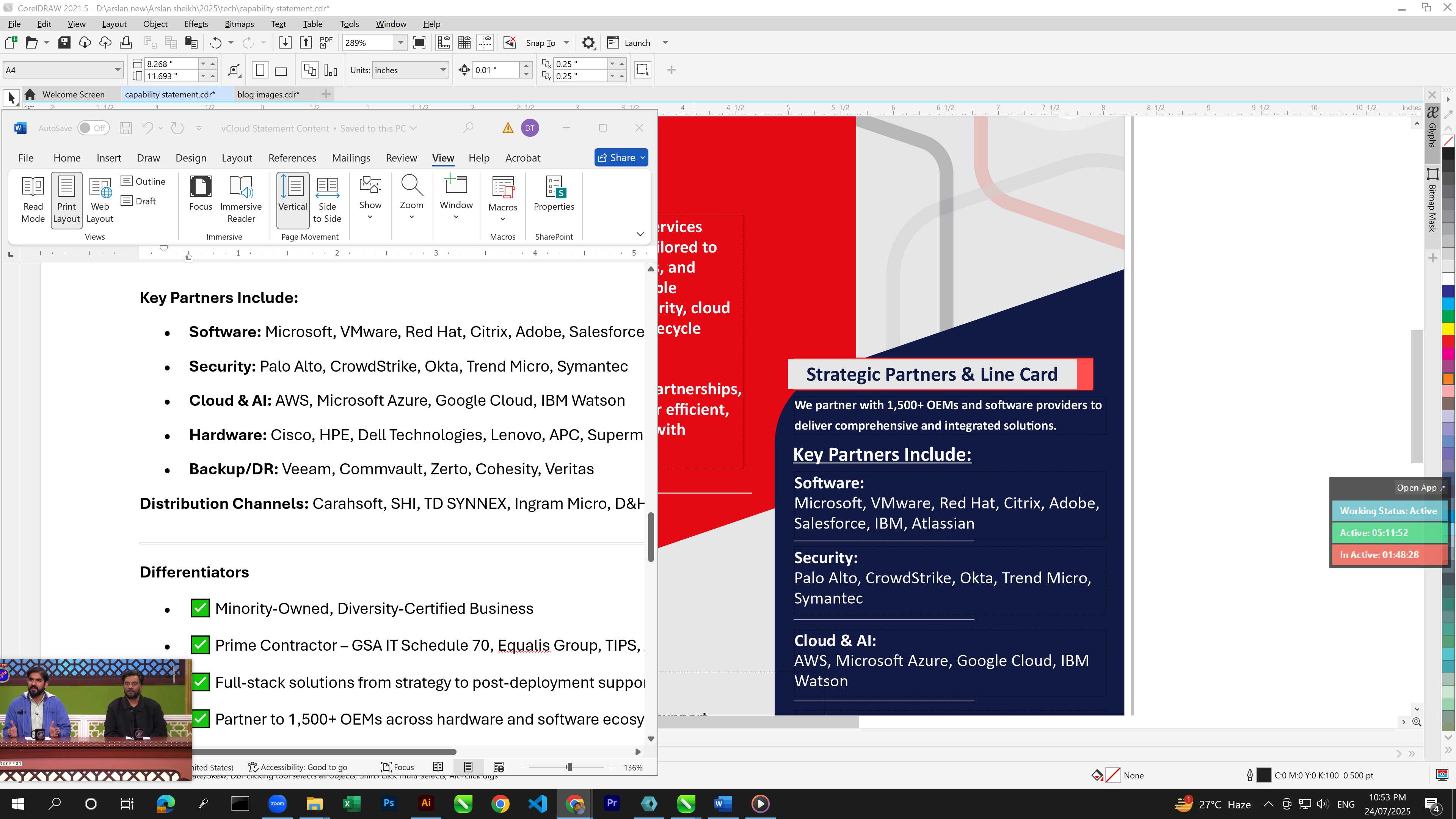Click Side to Side page movement
1456x819 pixels.
(327, 199)
